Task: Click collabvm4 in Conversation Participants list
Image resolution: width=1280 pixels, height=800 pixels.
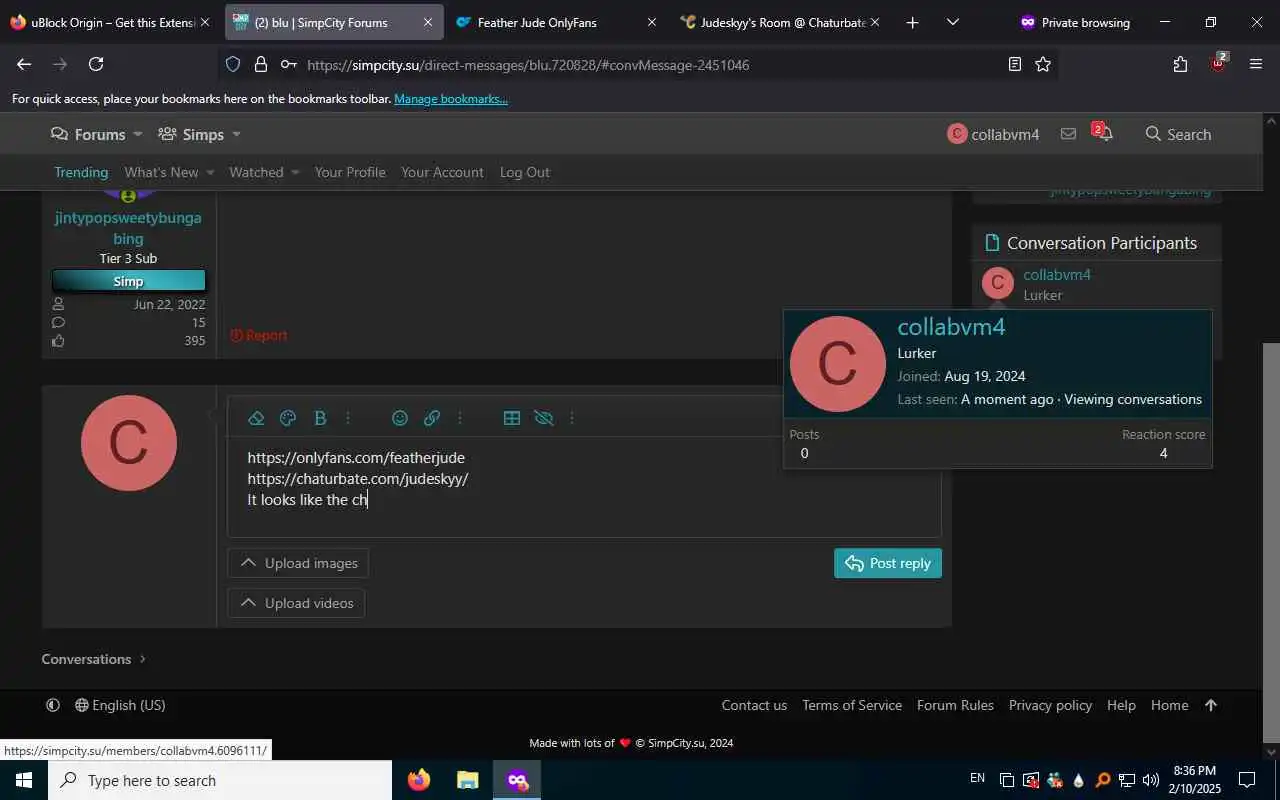Action: coord(1057,274)
